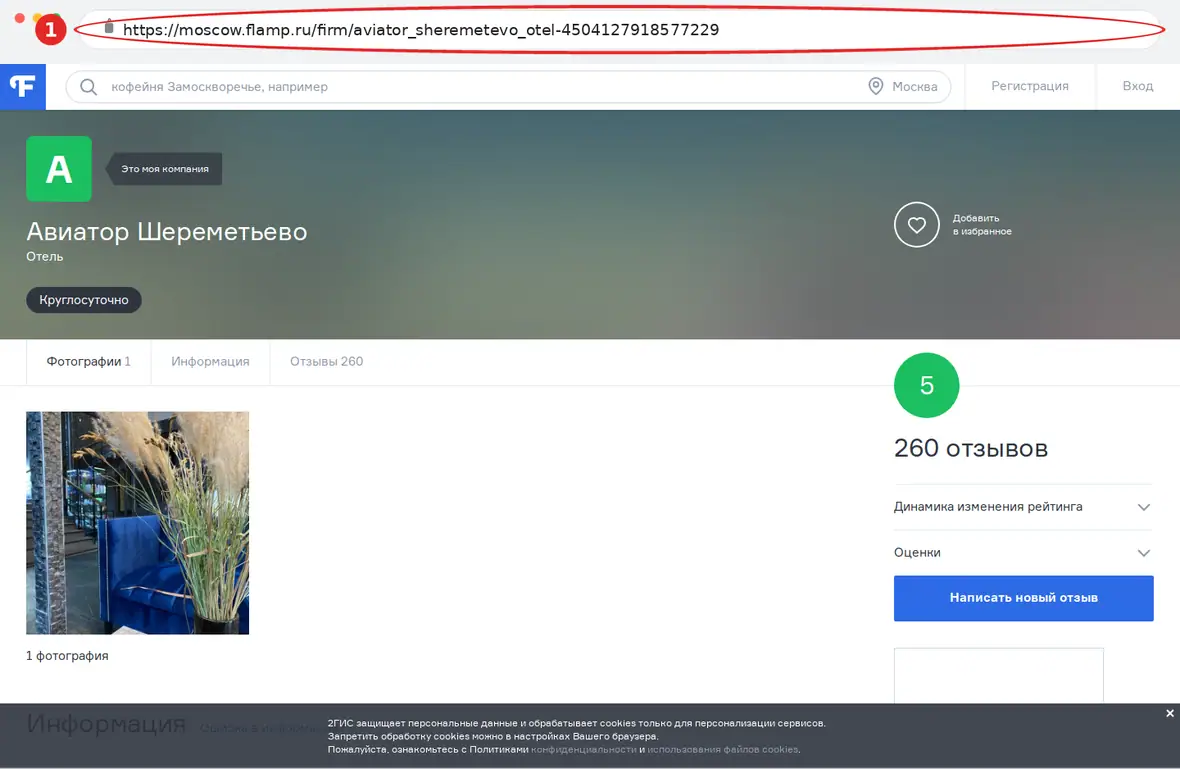Click the Это моя компания label
This screenshot has height=769, width=1180.
[164, 169]
